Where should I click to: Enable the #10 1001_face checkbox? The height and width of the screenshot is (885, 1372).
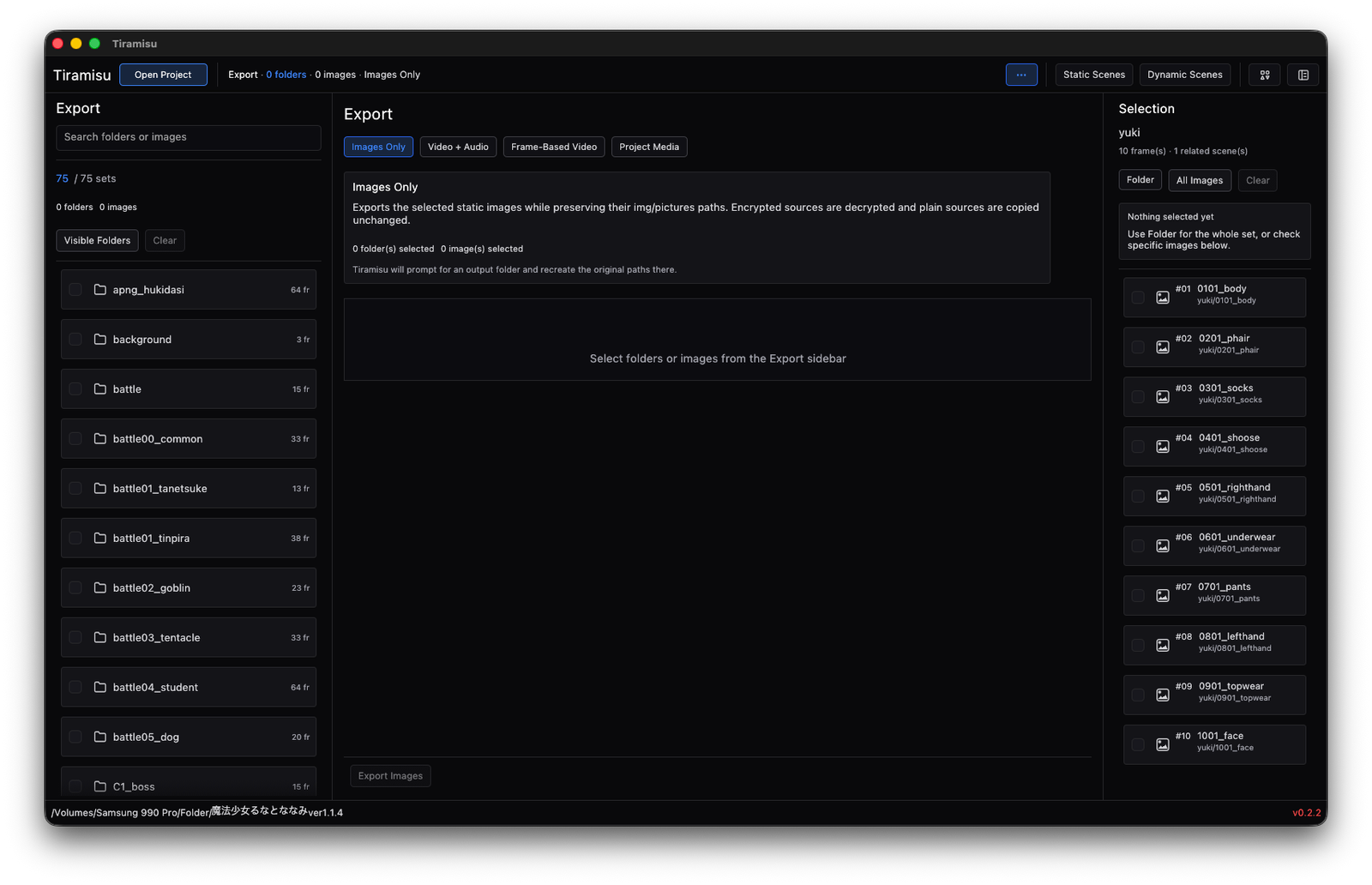(x=1138, y=745)
